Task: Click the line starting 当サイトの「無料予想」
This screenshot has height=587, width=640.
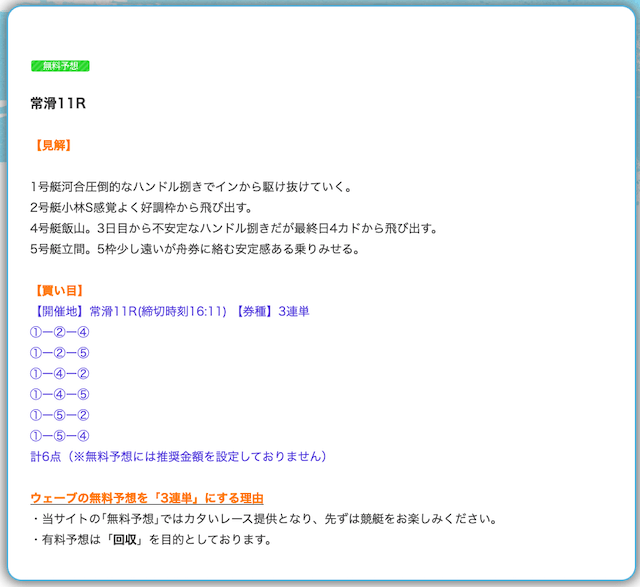Action: (265, 519)
